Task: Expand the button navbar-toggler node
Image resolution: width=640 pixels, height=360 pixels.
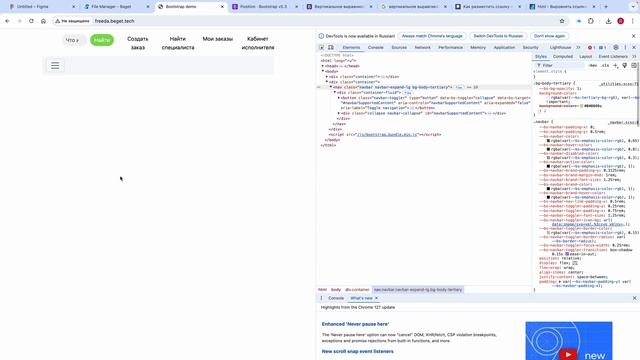Action: point(339,98)
